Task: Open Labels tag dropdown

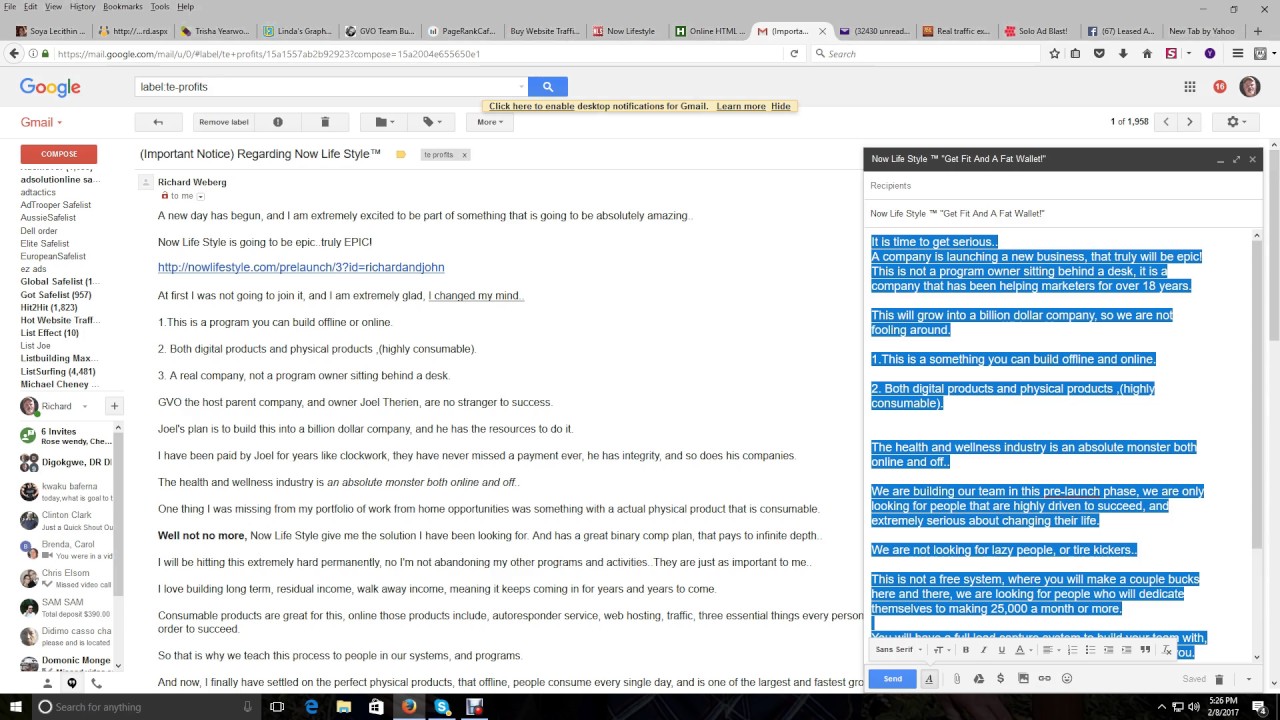Action: coord(432,122)
